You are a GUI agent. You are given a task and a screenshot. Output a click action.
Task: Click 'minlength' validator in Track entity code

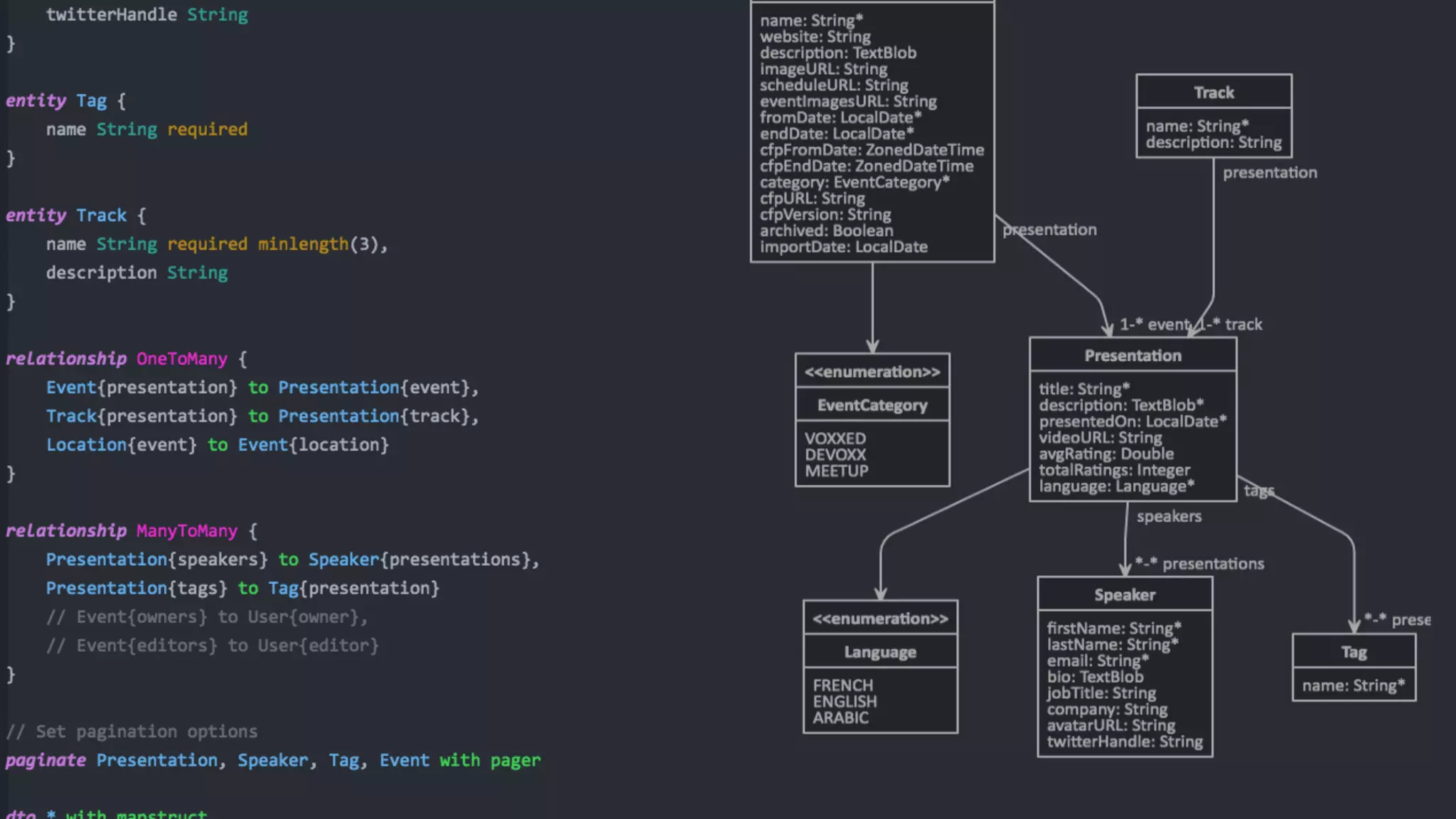(x=303, y=245)
